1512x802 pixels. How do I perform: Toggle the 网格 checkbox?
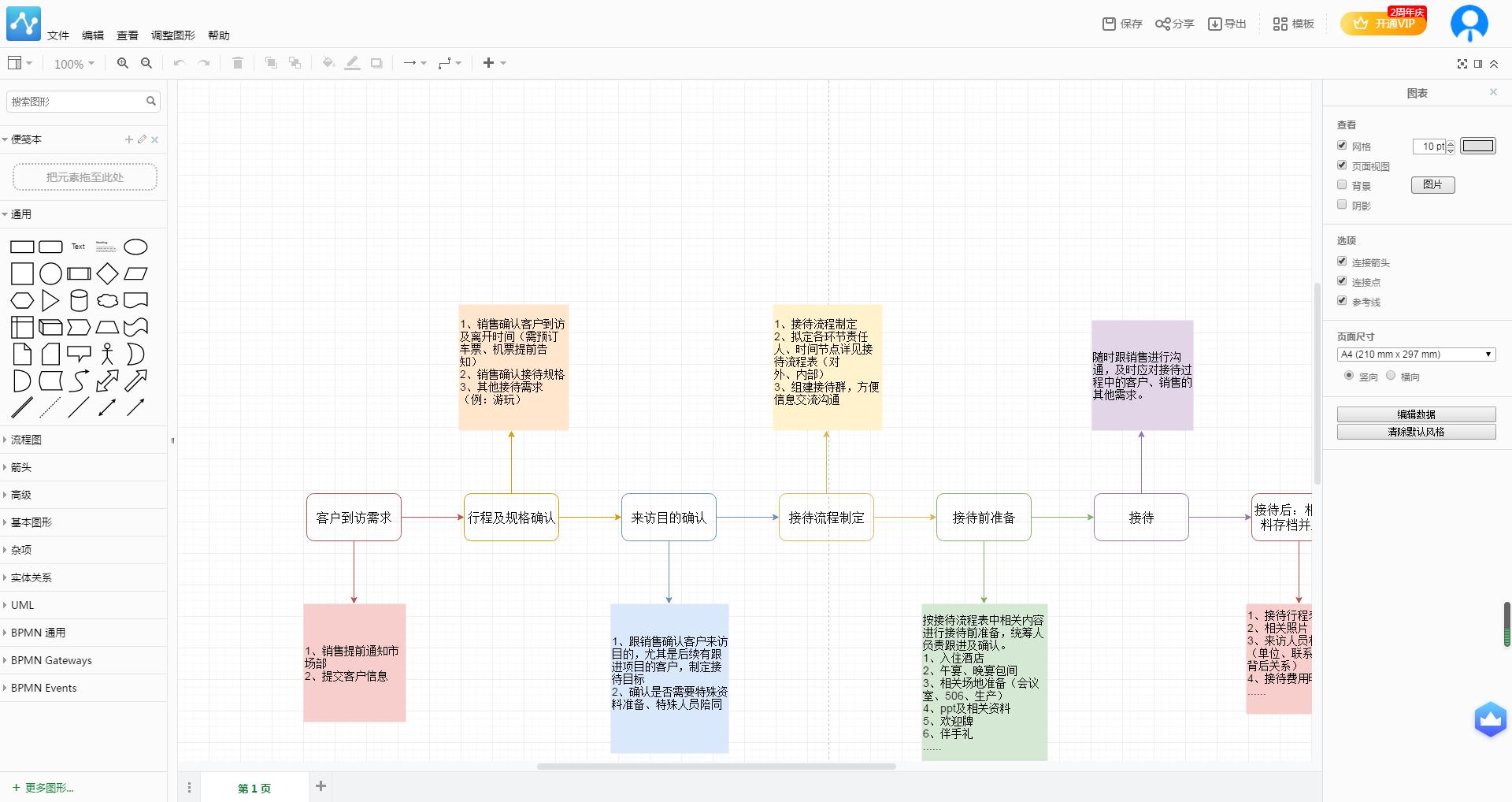click(1342, 146)
